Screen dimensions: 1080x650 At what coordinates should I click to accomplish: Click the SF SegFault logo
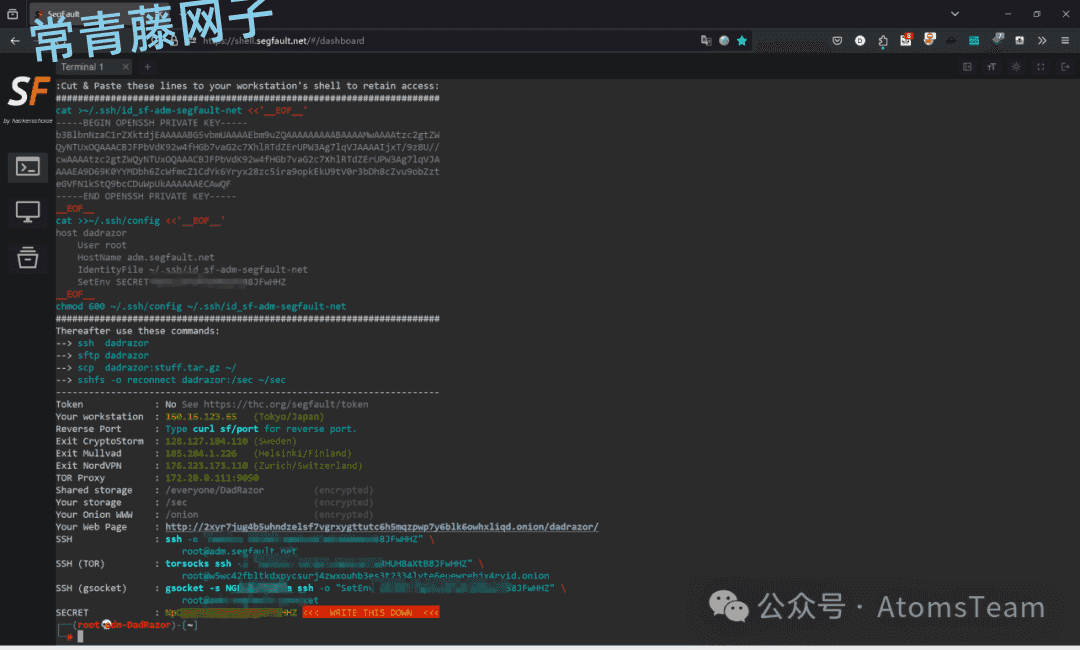click(28, 92)
